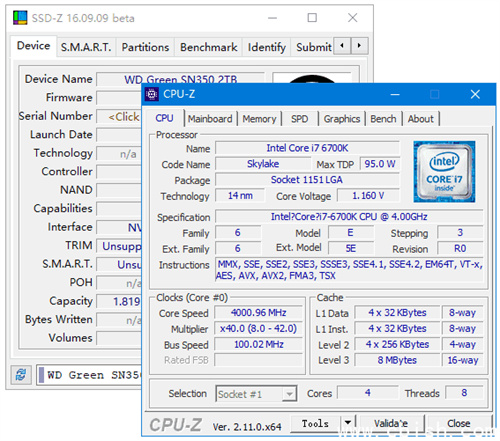500x441 pixels.
Task: Open the Tools dropdown arrow
Action: coord(348,423)
